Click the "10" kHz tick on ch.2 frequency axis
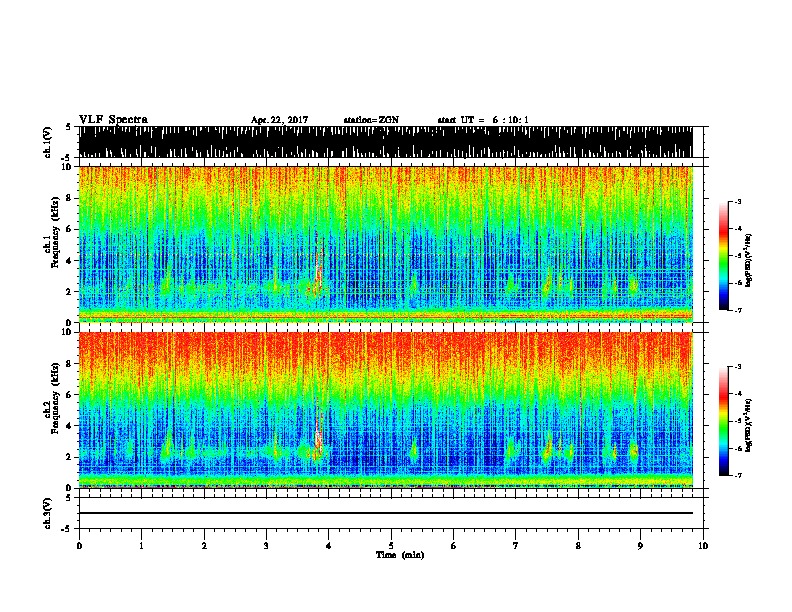Image resolution: width=792 pixels, height=612 pixels. 68,332
